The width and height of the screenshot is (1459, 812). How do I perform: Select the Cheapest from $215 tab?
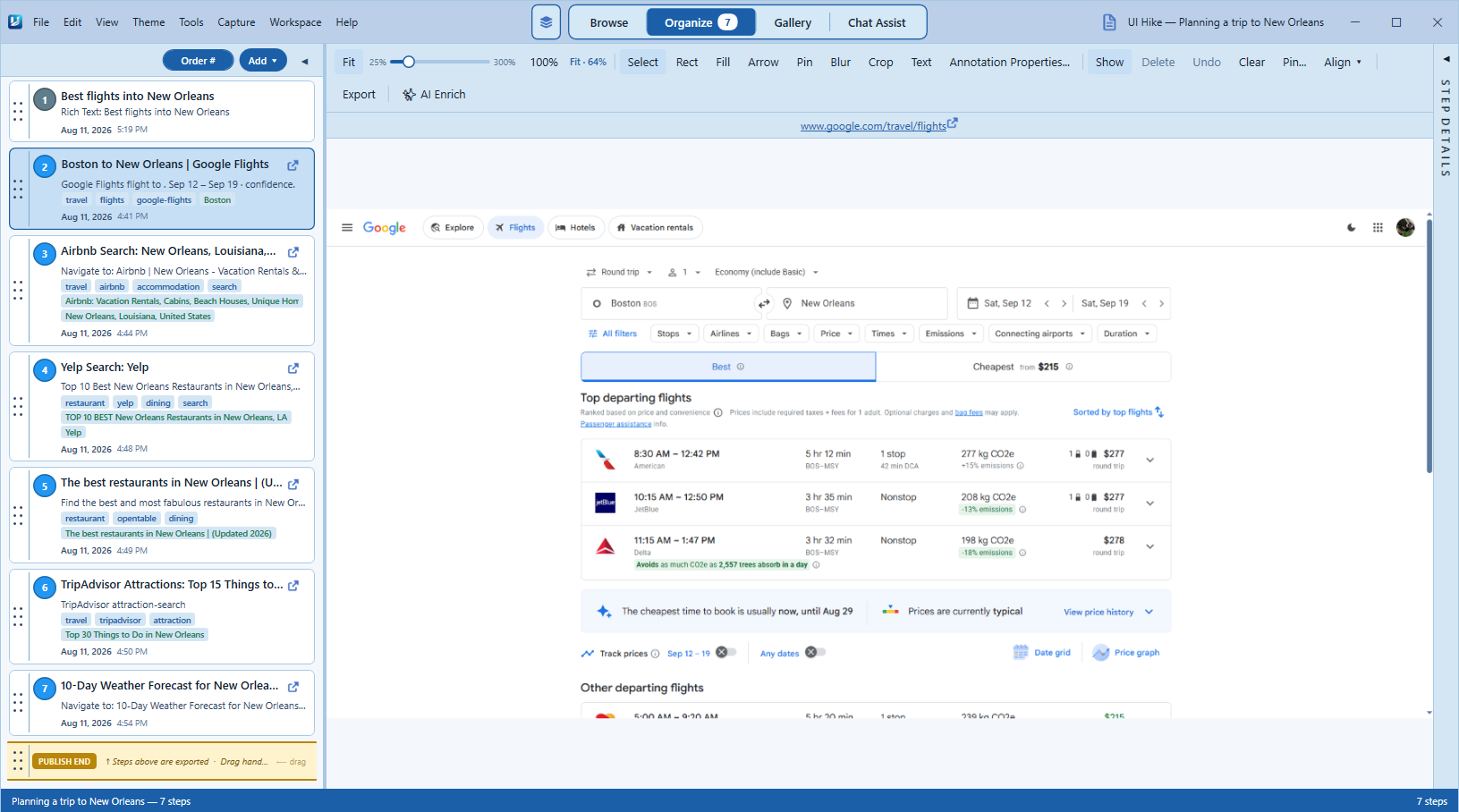coord(1023,367)
